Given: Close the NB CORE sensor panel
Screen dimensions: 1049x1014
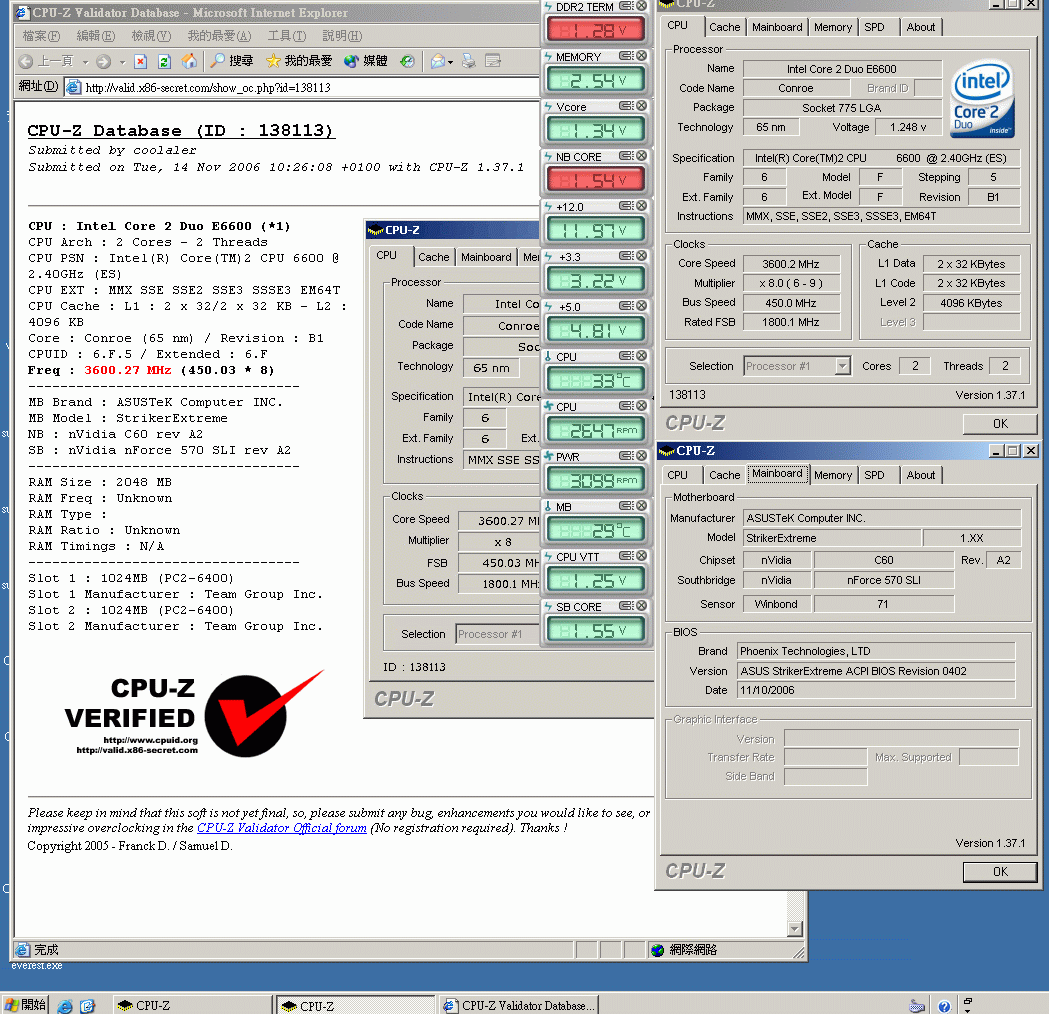Looking at the screenshot, I should [642, 156].
